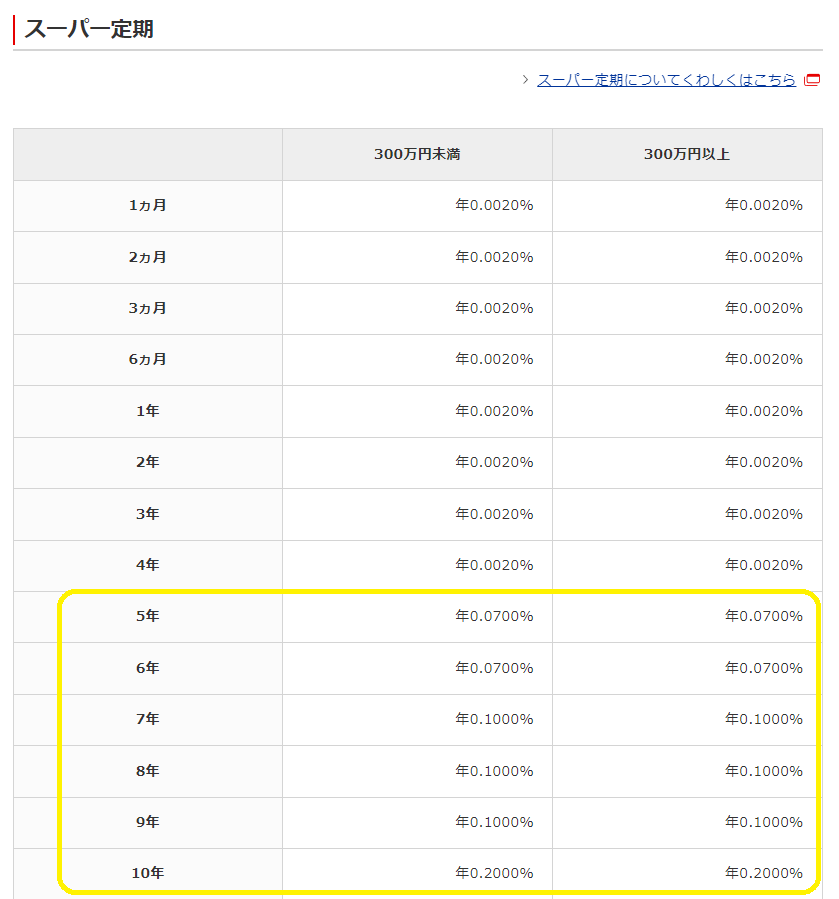This screenshot has height=899, width=839.
Task: Select the 1ヵ月 row label
Action: (147, 205)
